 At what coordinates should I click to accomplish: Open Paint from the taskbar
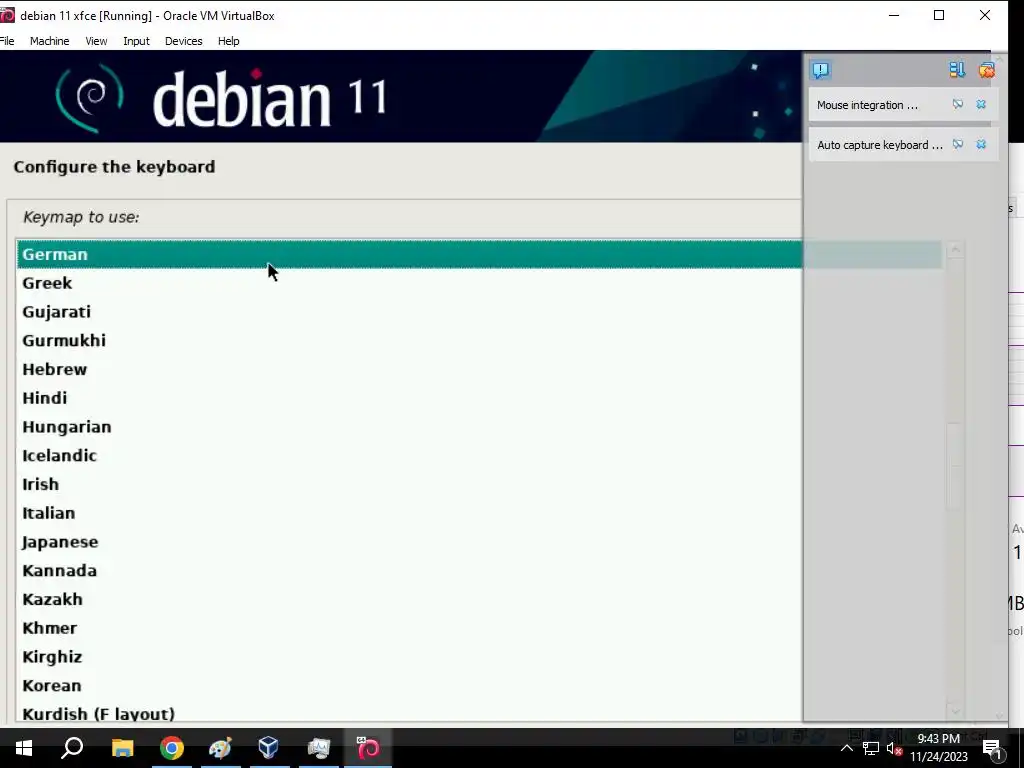(221, 748)
